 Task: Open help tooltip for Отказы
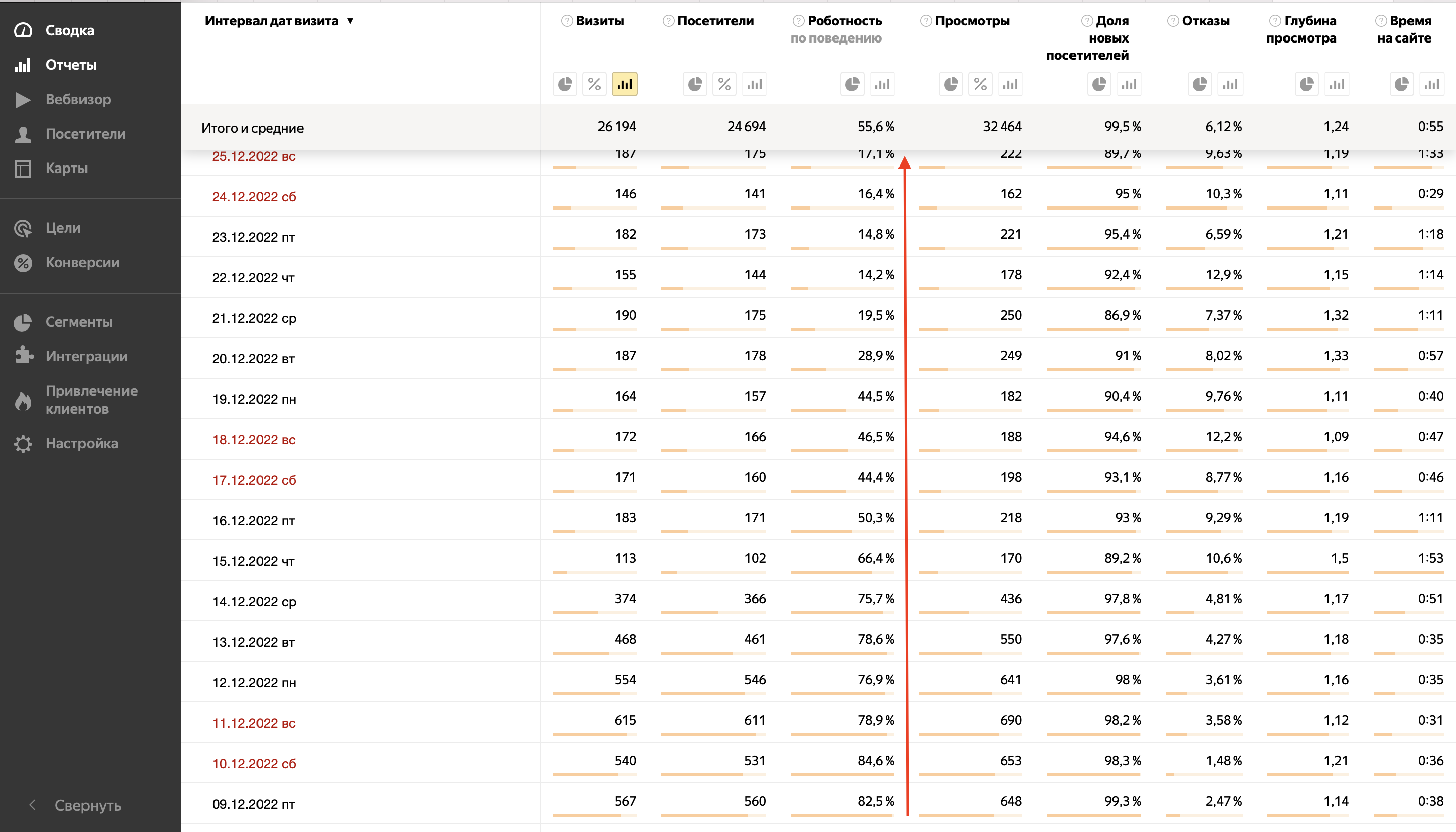(x=1173, y=21)
